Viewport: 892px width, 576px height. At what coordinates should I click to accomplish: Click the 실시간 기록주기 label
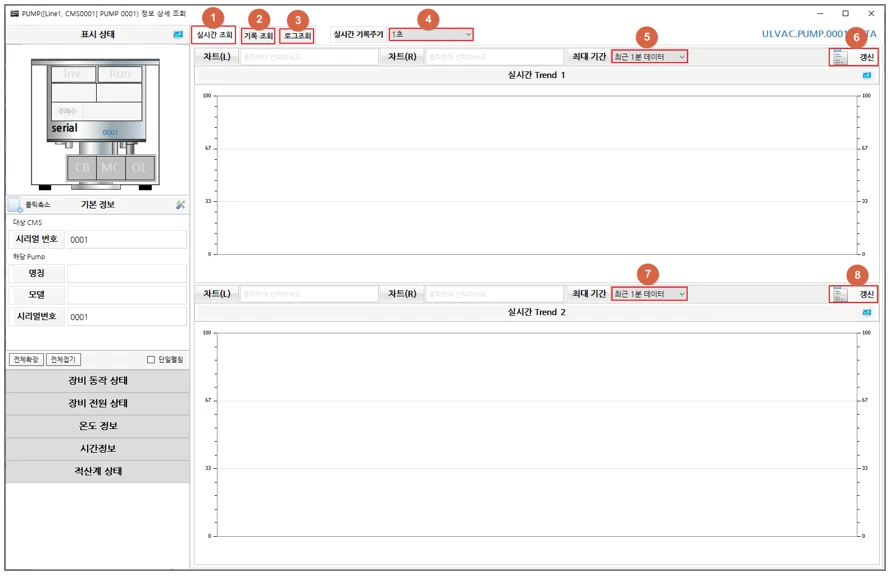(x=358, y=35)
